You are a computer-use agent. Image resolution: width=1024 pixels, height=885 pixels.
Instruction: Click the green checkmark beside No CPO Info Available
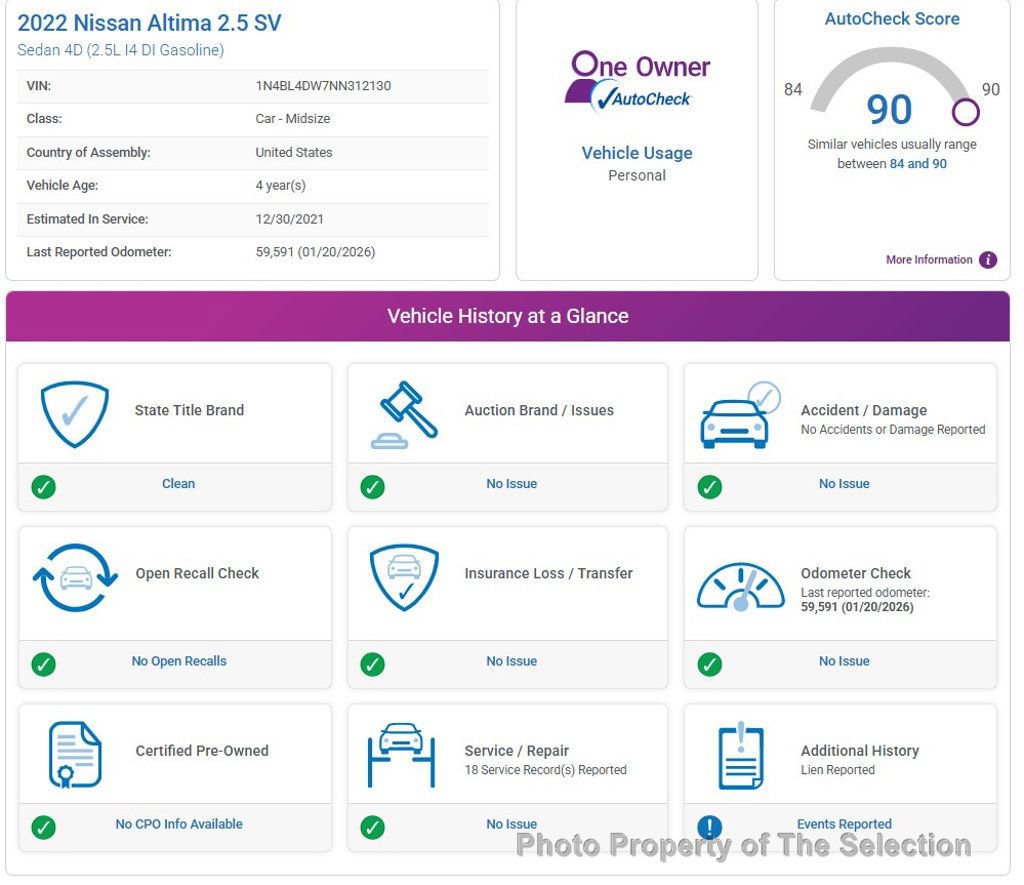click(43, 827)
